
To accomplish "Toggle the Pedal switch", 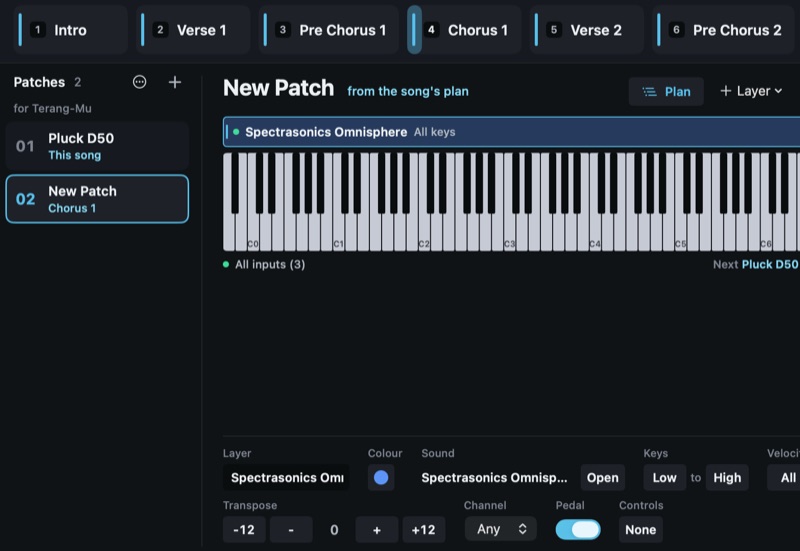I will pos(578,530).
